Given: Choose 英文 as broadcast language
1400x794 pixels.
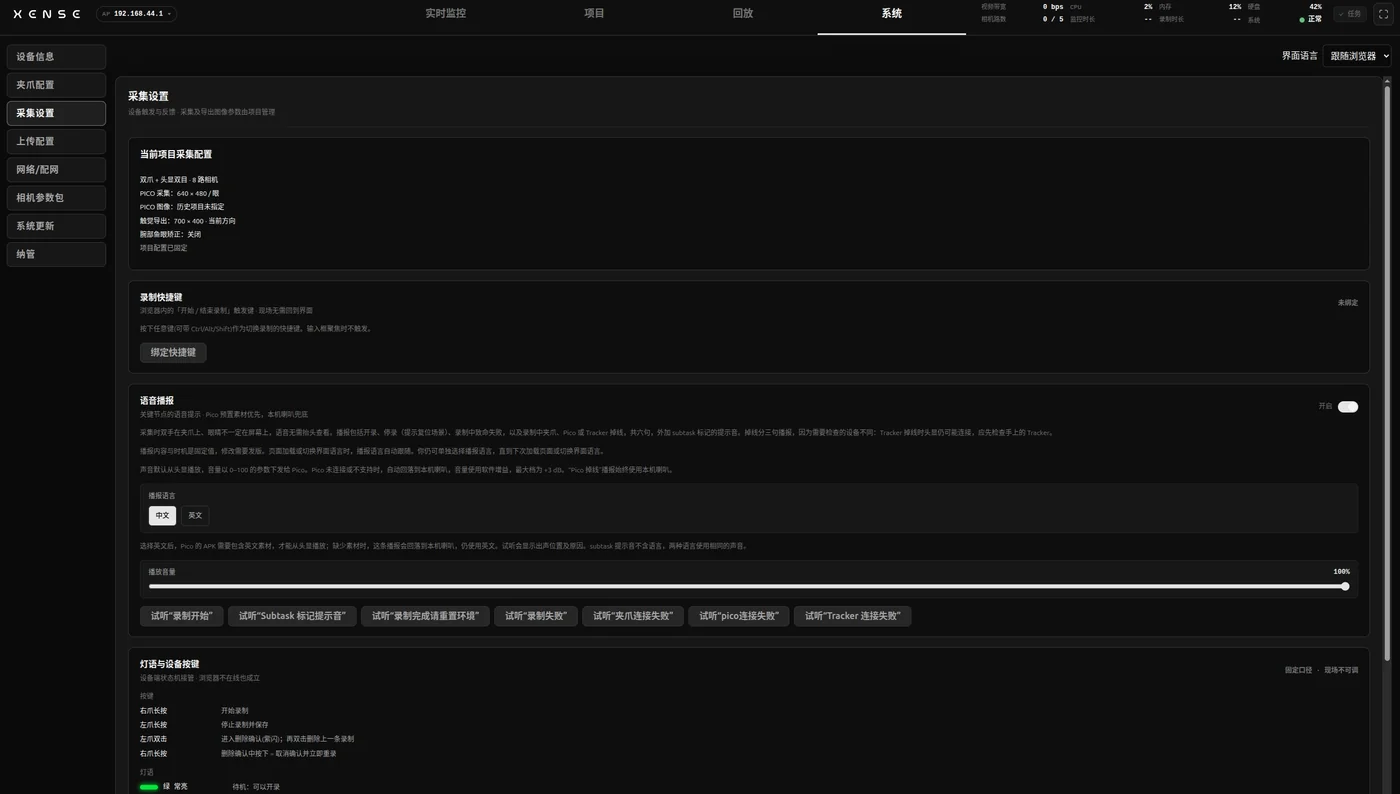Looking at the screenshot, I should point(195,515).
